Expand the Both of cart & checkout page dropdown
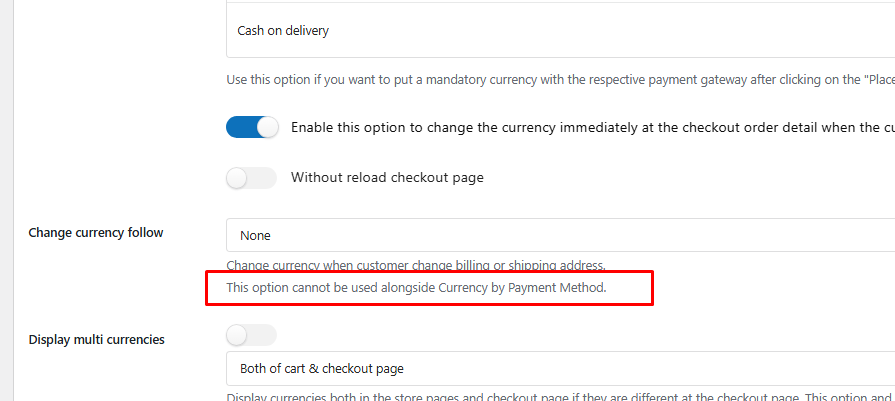 tap(560, 368)
